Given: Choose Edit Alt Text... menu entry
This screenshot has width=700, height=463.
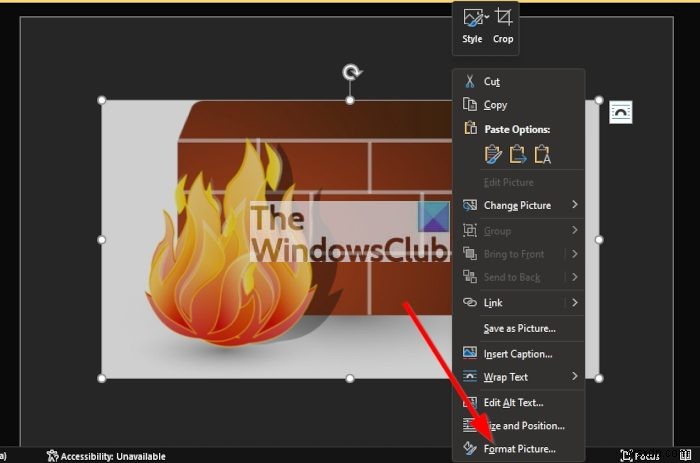Looking at the screenshot, I should coord(519,402).
